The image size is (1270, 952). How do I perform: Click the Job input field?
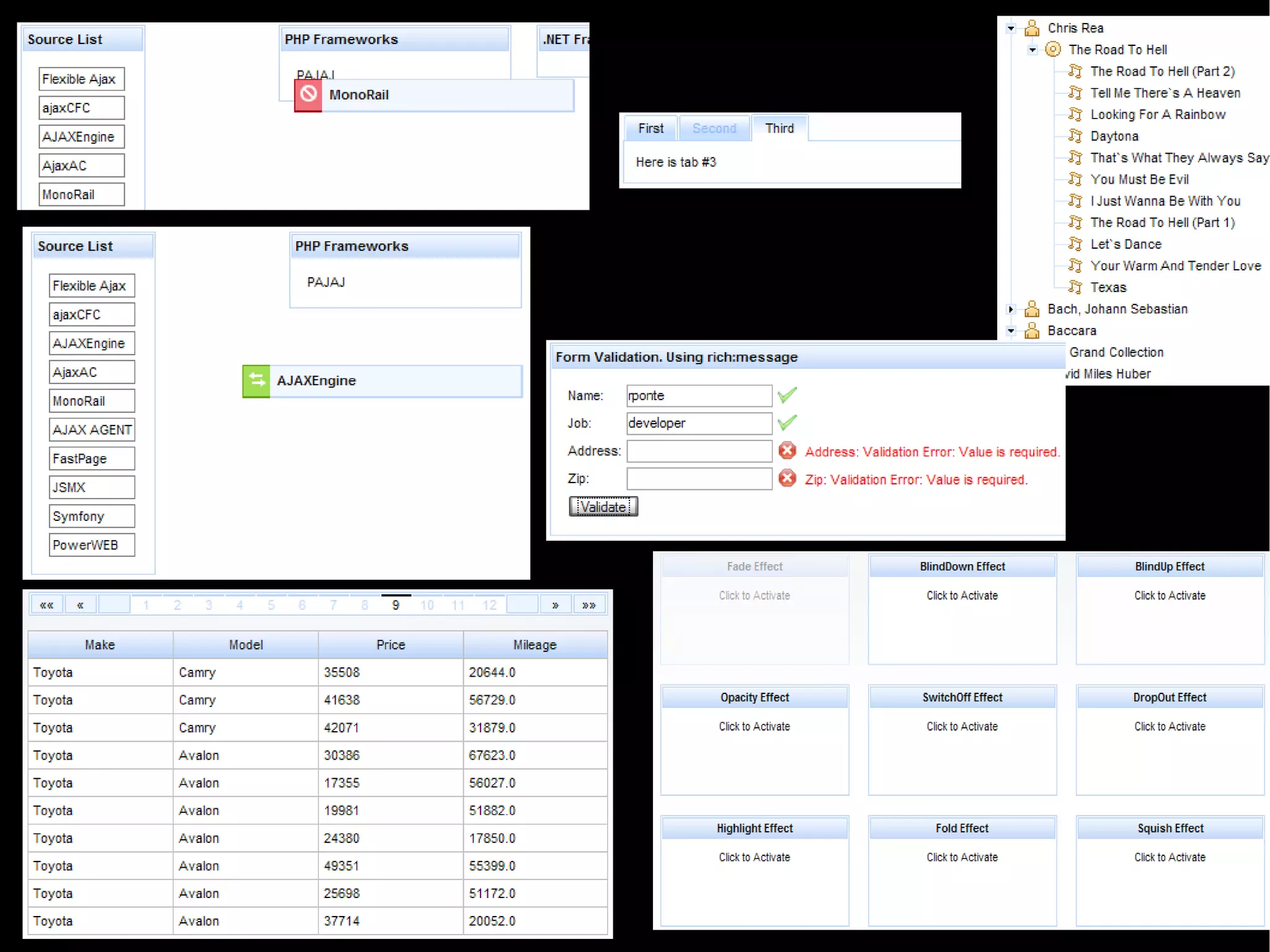[x=699, y=423]
